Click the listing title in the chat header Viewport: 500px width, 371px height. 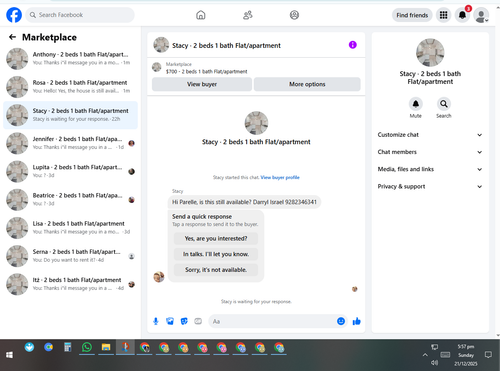[226, 45]
